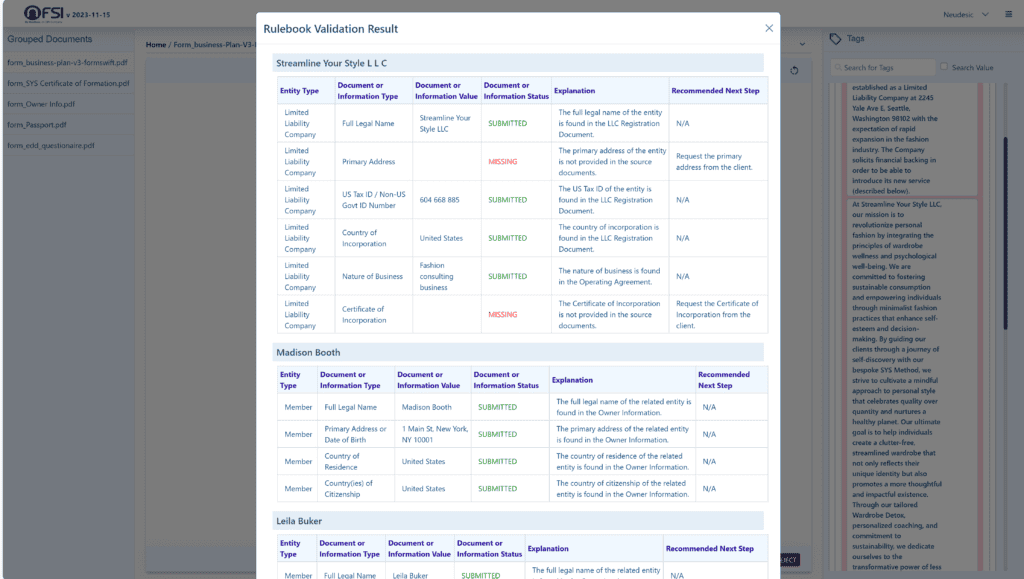Open form_edd_questionaire.pdf document

click(x=50, y=146)
